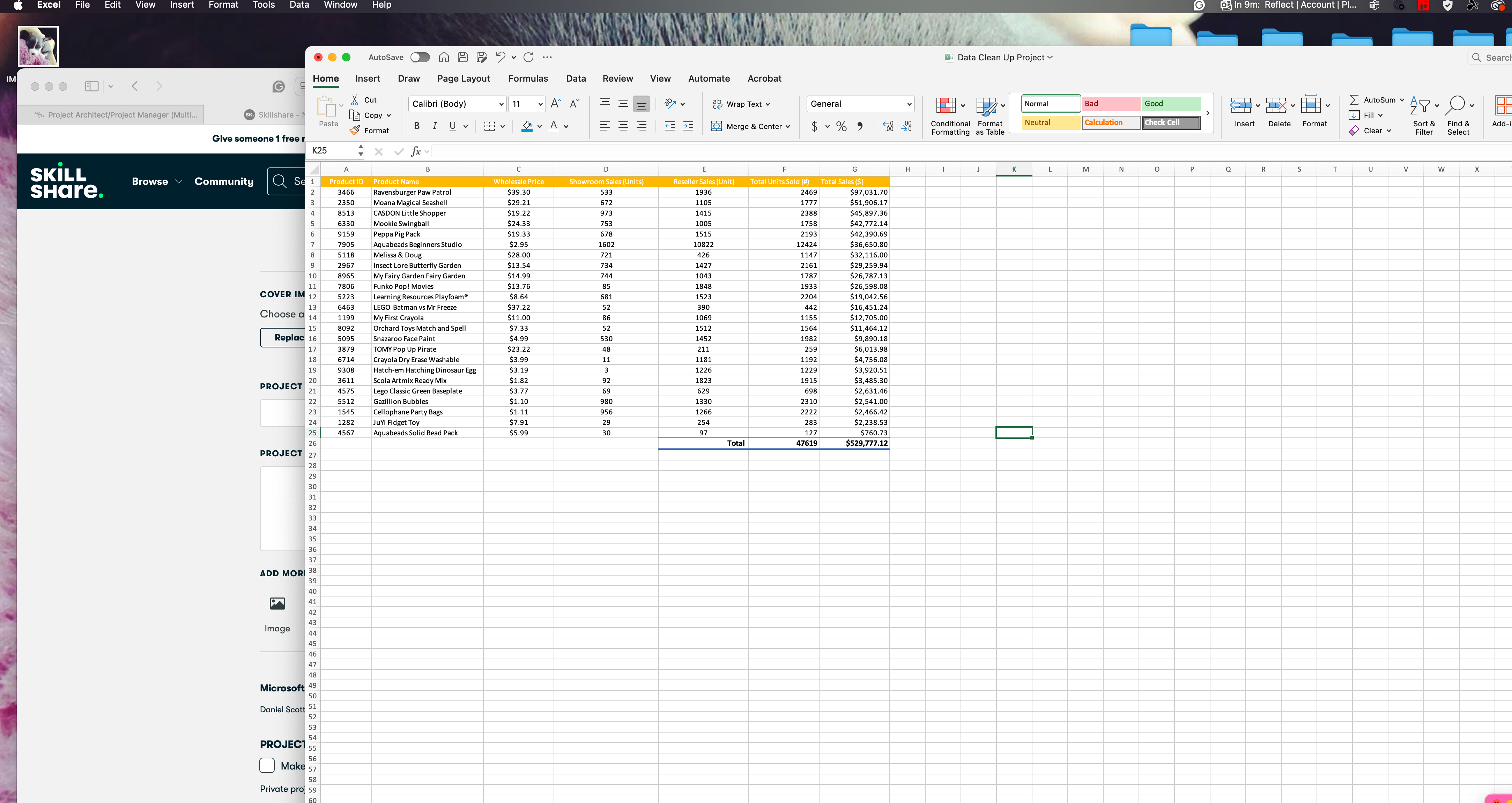Toggle Italic formatting
Viewport: 1512px width, 803px height.
pos(434,126)
